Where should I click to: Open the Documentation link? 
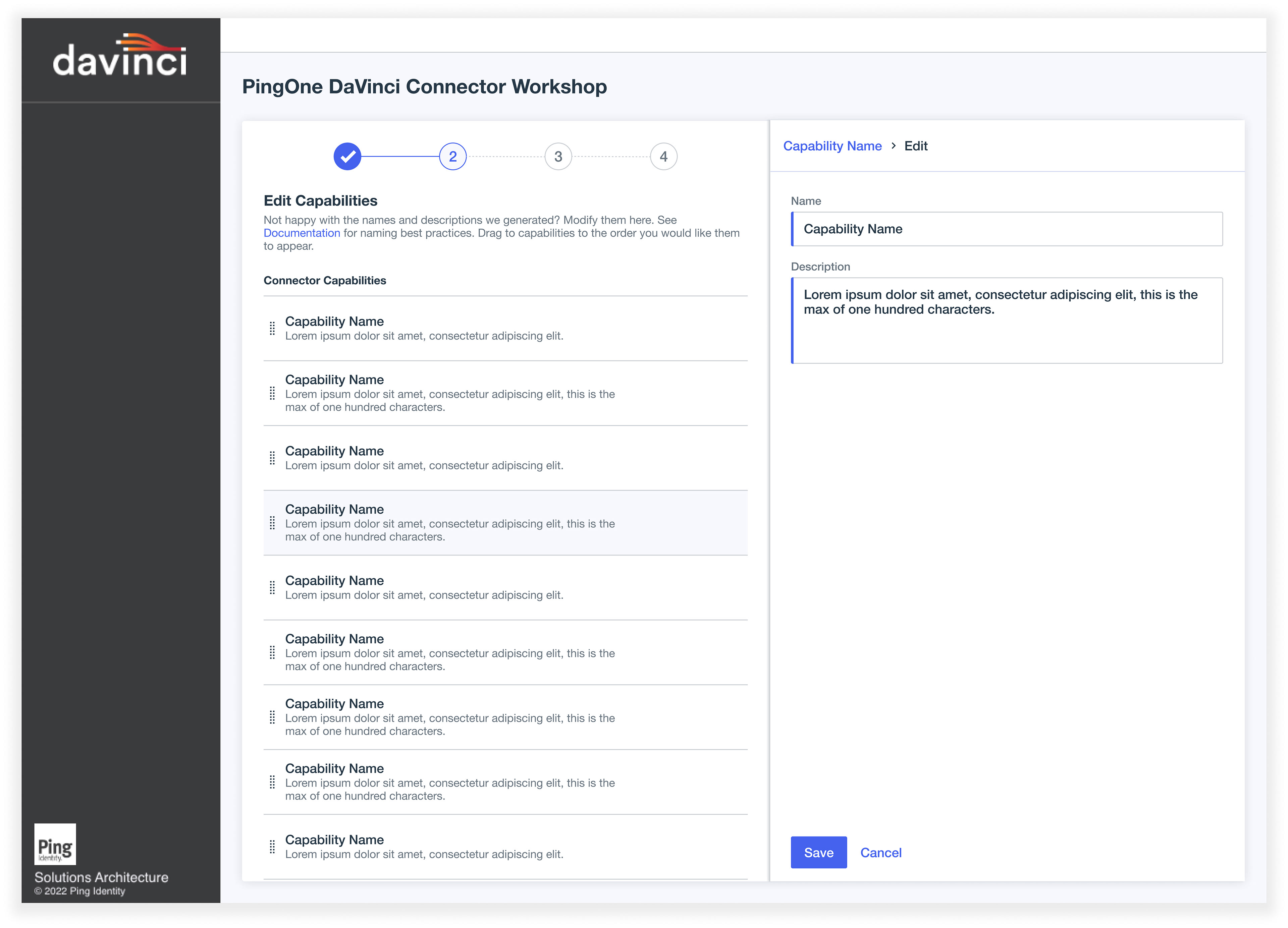click(x=302, y=233)
